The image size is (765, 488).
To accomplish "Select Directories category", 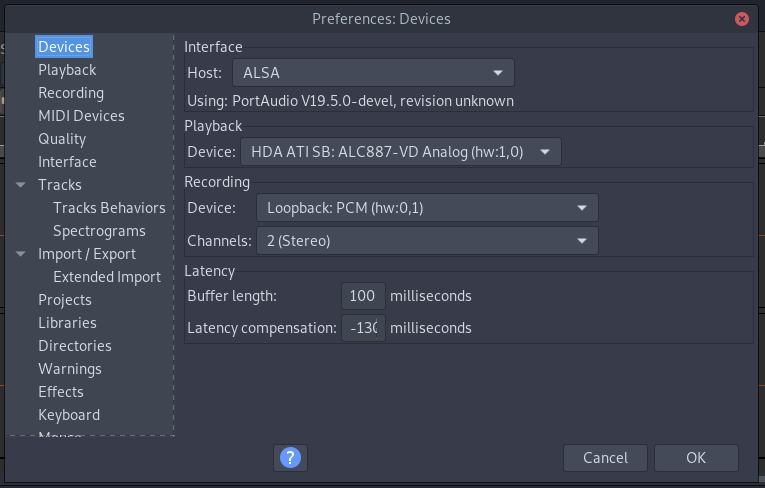I will pos(75,346).
